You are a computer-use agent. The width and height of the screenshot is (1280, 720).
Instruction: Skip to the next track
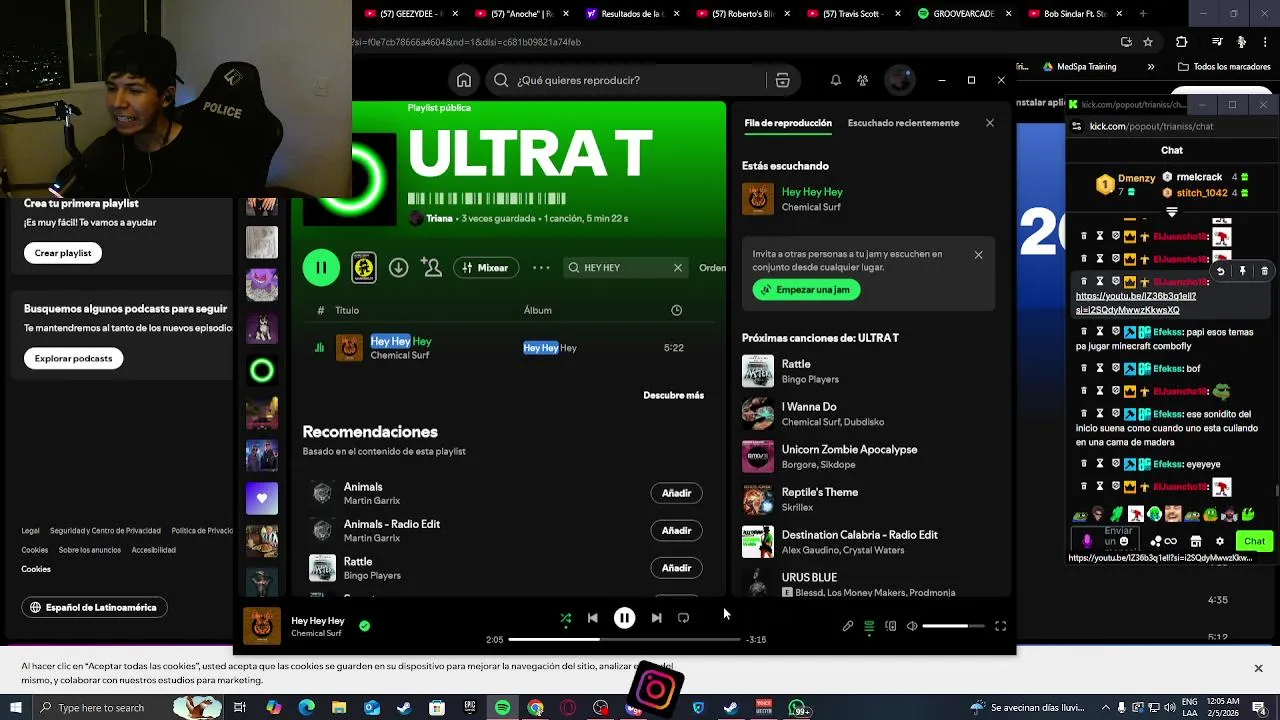[656, 618]
